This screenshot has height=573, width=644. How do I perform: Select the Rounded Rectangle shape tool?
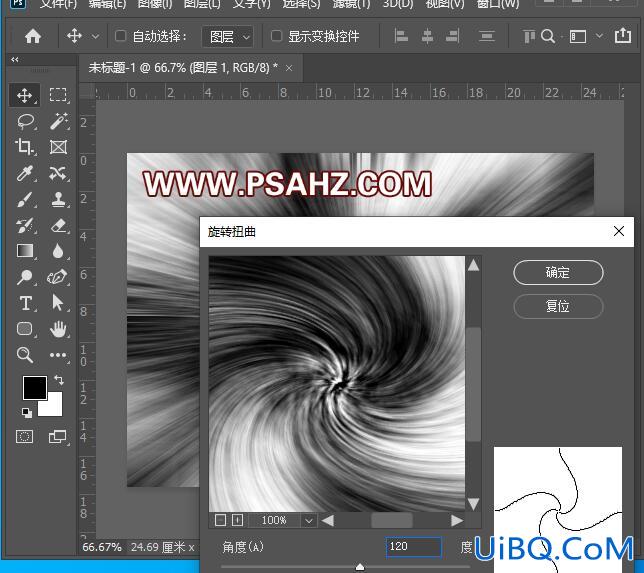[x=25, y=329]
